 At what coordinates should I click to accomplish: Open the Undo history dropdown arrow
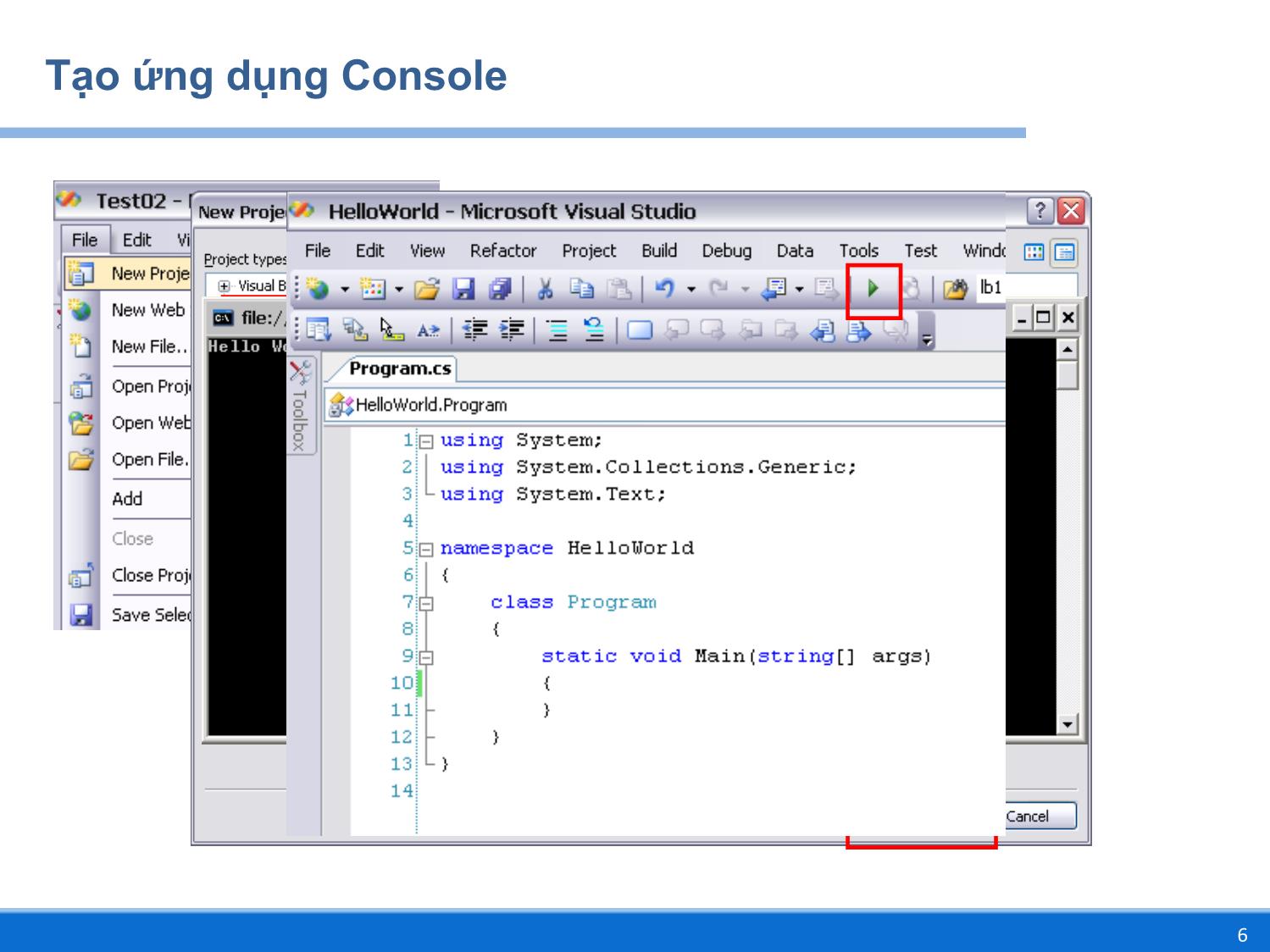pos(691,290)
